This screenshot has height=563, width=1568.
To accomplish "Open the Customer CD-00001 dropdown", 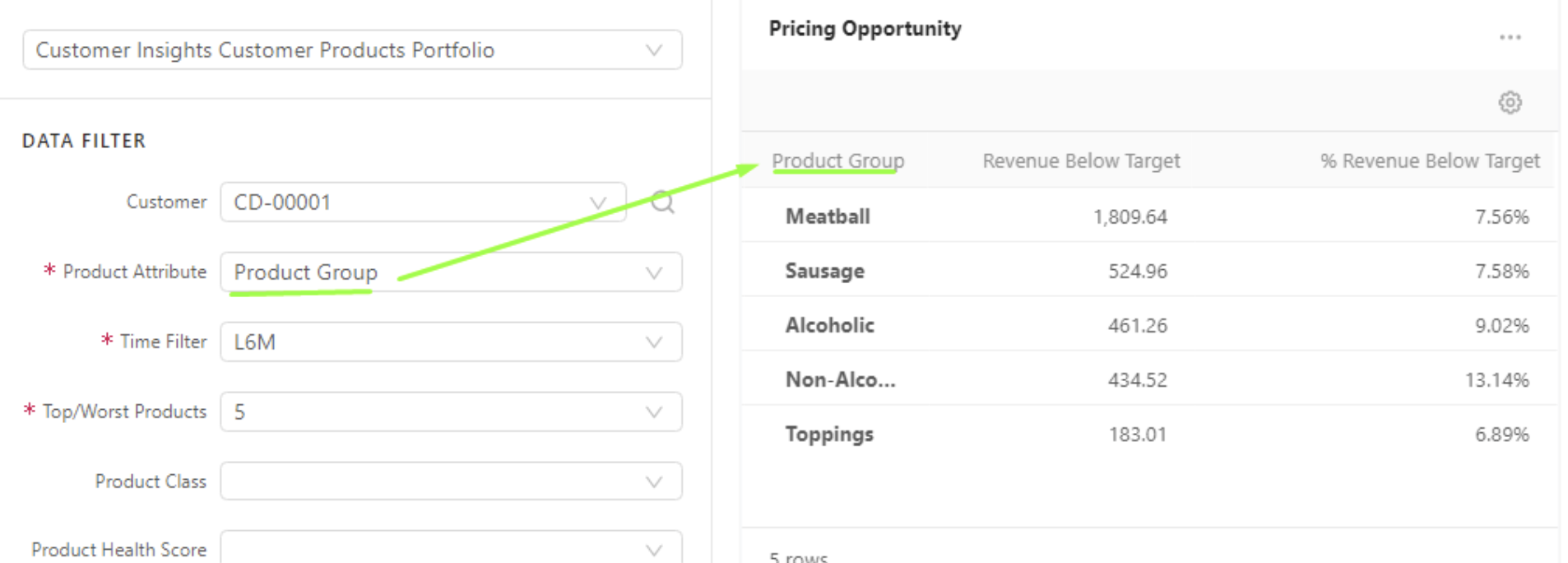I will point(597,202).
